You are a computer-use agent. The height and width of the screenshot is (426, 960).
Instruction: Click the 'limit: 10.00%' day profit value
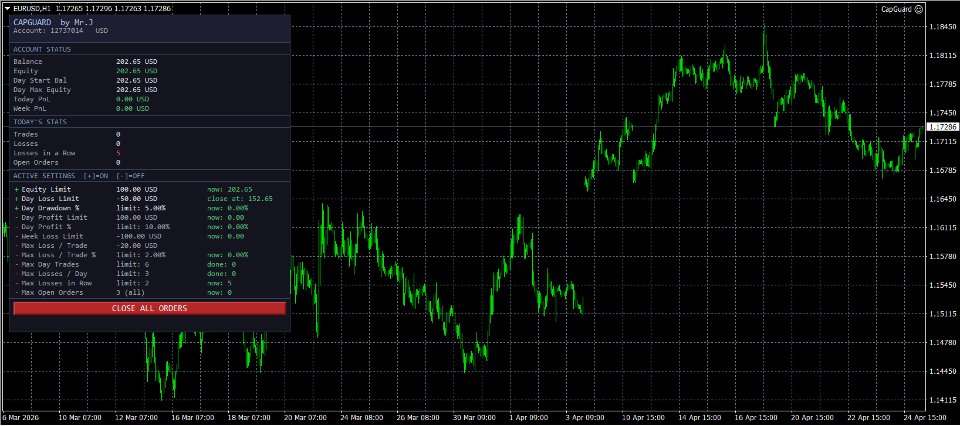point(143,226)
